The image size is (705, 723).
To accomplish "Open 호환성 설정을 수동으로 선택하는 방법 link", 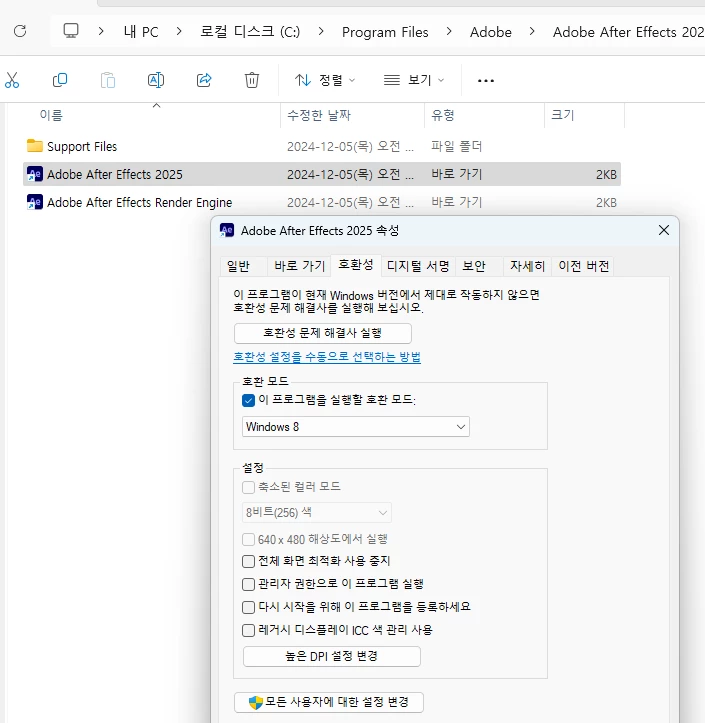I will 327,356.
